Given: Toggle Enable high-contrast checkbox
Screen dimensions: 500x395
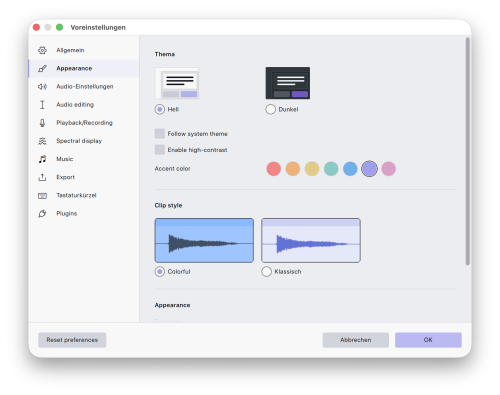Looking at the screenshot, I should coord(160,150).
